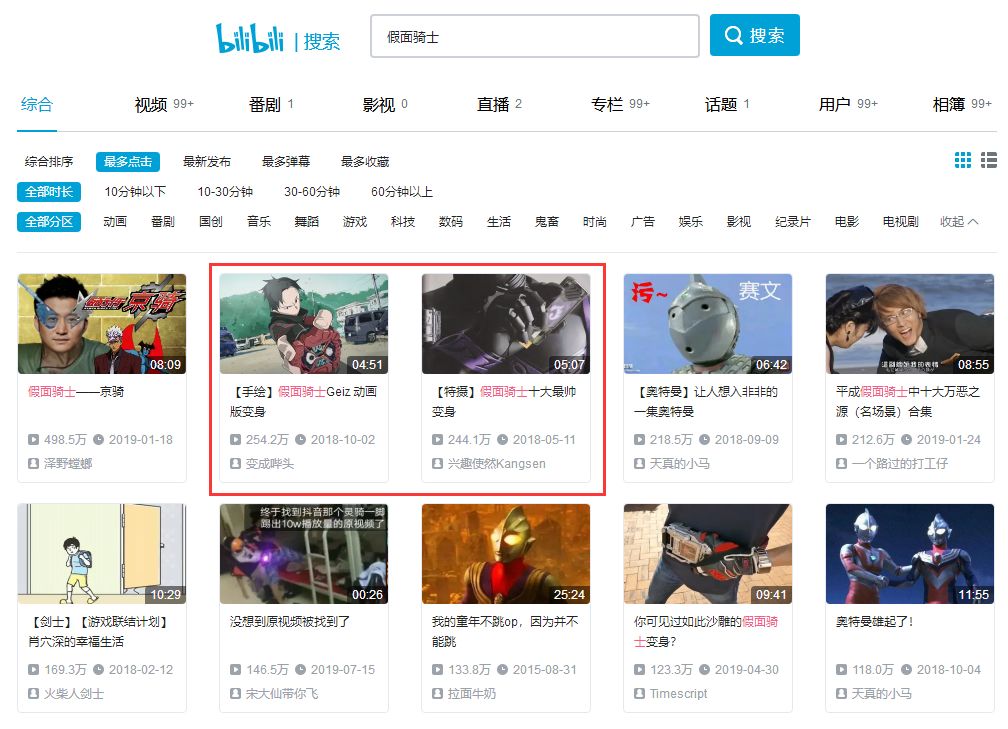This screenshot has width=1008, height=729.
Task: Filter by 舞蹈 category
Action: [x=307, y=222]
